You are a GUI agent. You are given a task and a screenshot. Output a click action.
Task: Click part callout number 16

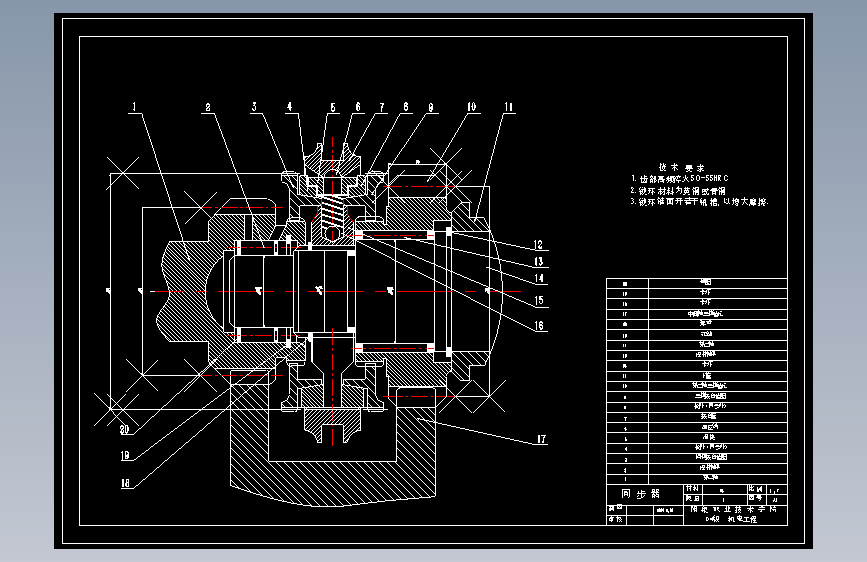click(539, 326)
